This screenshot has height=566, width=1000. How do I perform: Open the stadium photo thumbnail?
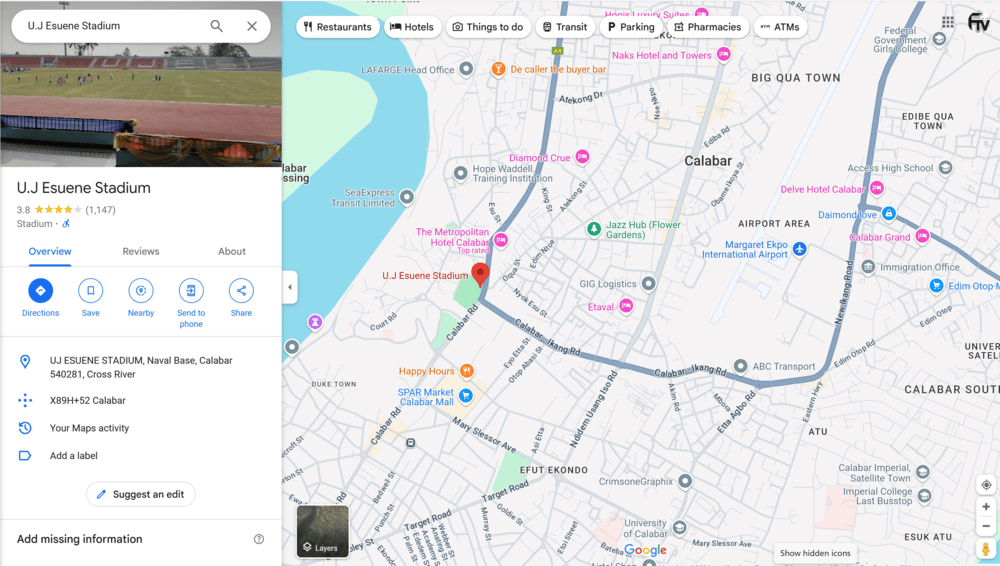pos(141,84)
